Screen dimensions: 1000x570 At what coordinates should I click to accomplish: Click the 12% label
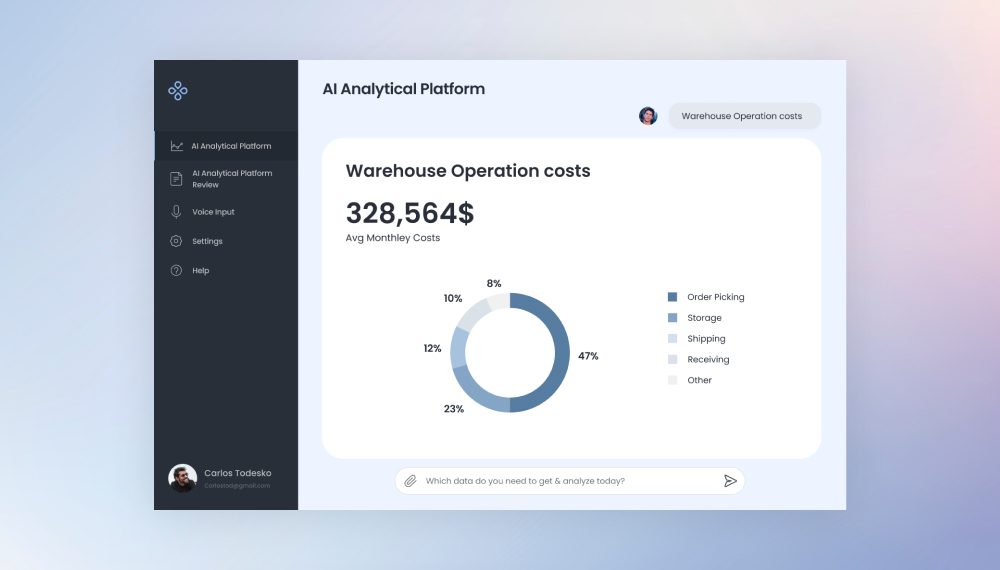[432, 348]
